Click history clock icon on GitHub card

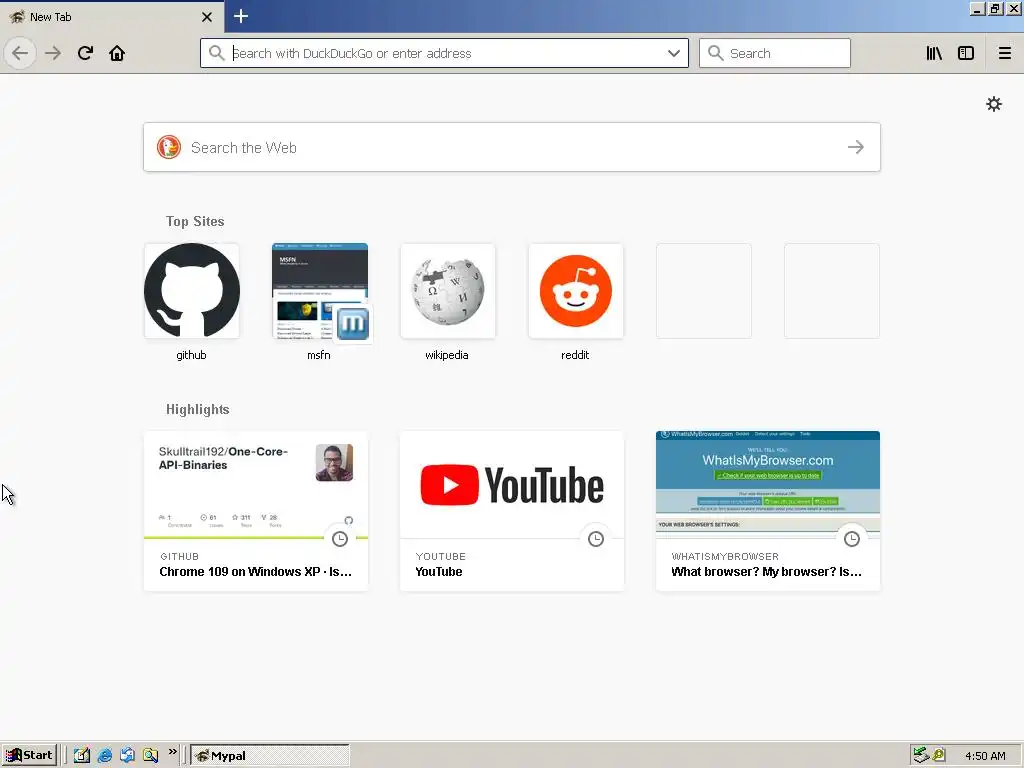[x=340, y=539]
